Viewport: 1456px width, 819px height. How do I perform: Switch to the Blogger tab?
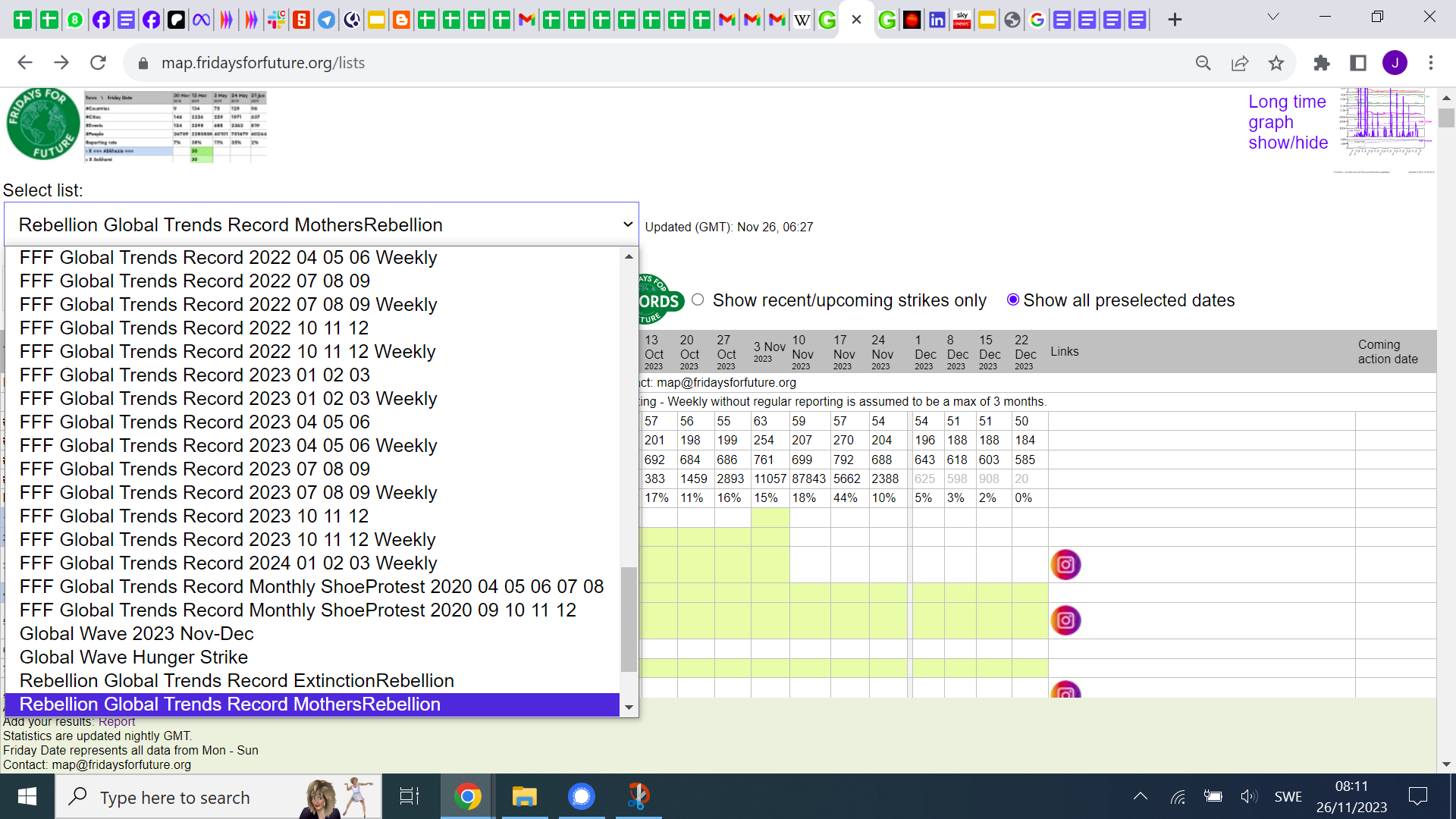point(401,20)
